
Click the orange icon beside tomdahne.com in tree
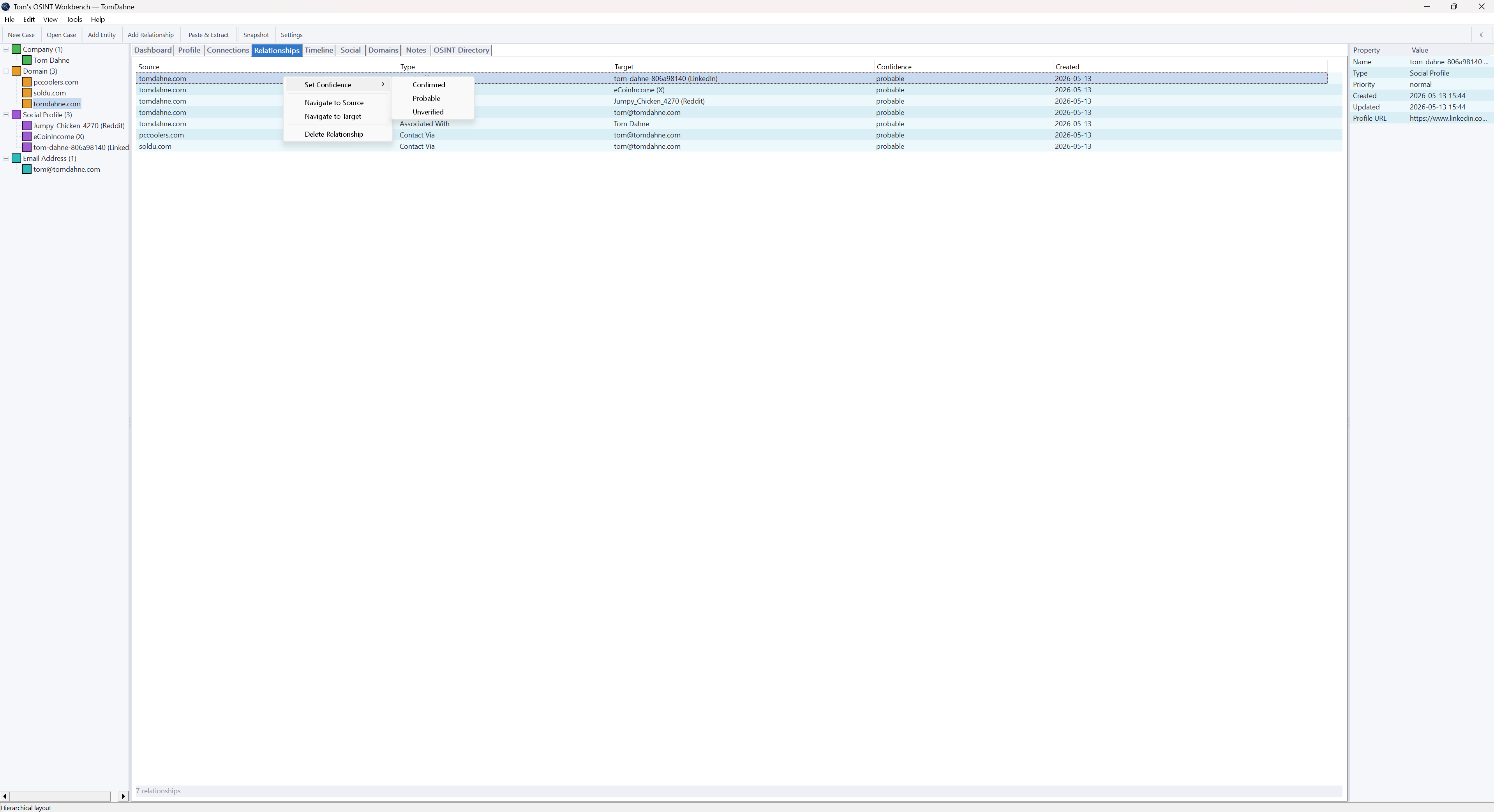[26, 104]
